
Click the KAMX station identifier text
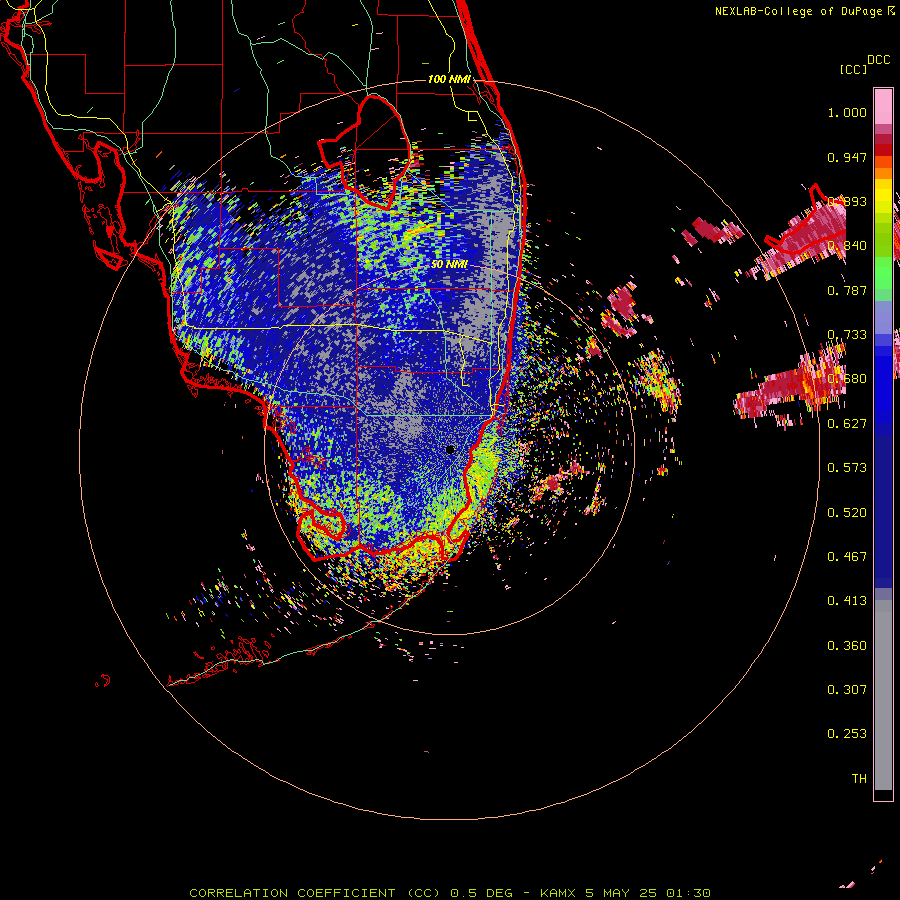557,893
